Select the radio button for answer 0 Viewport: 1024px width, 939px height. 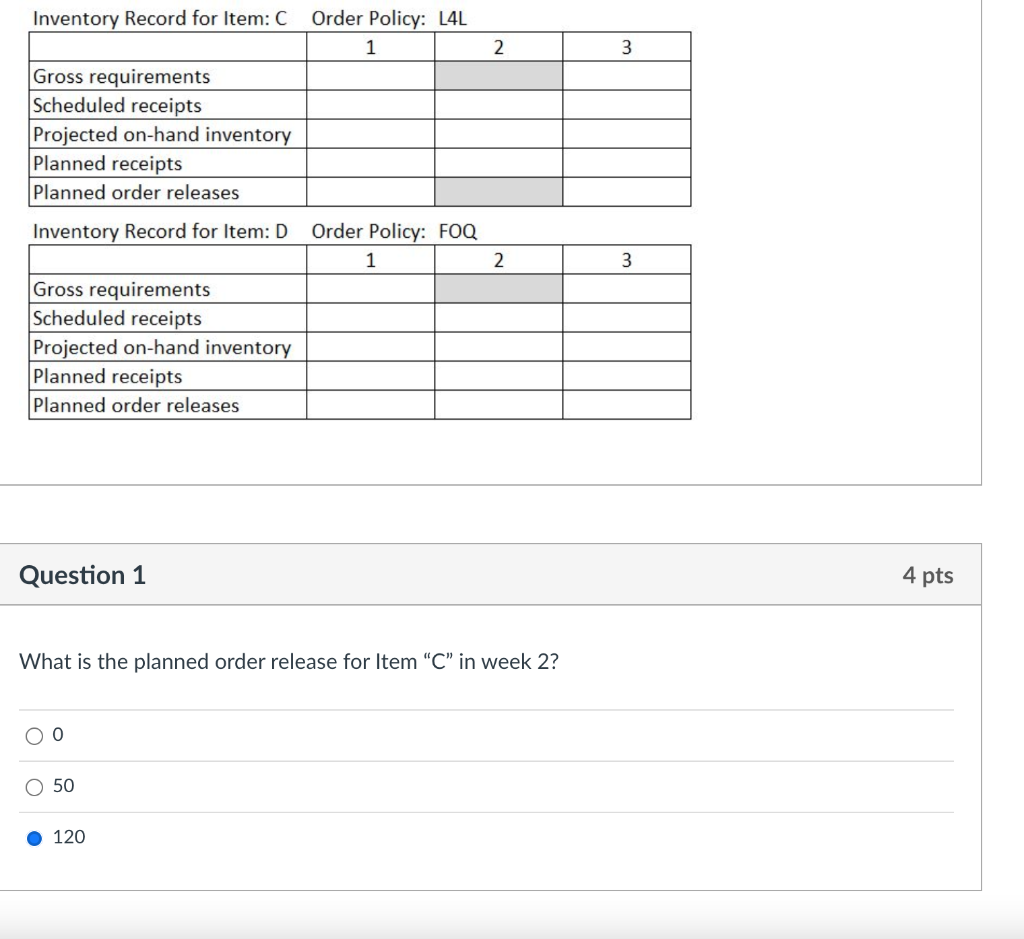(34, 734)
